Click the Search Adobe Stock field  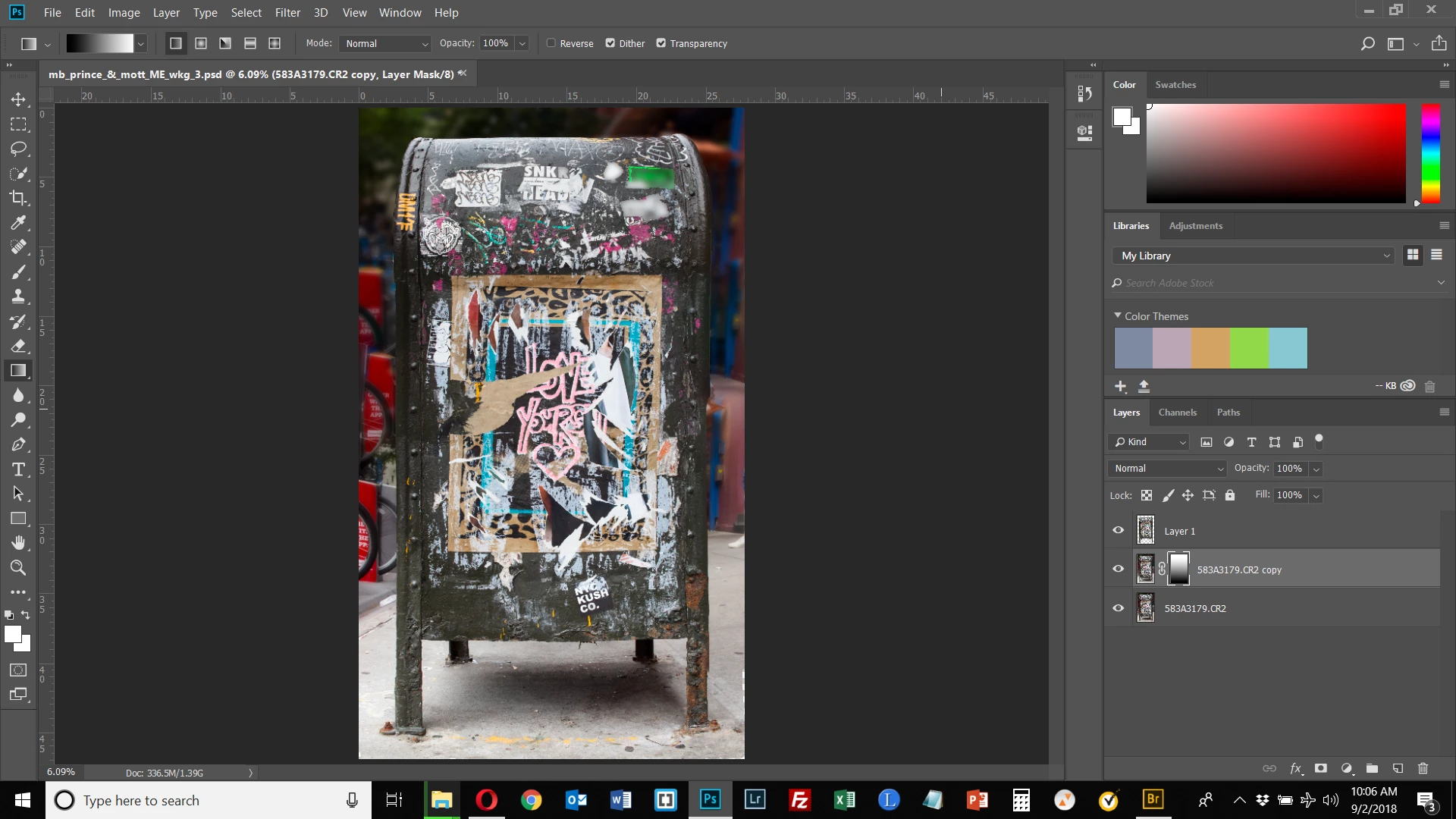coord(1274,283)
